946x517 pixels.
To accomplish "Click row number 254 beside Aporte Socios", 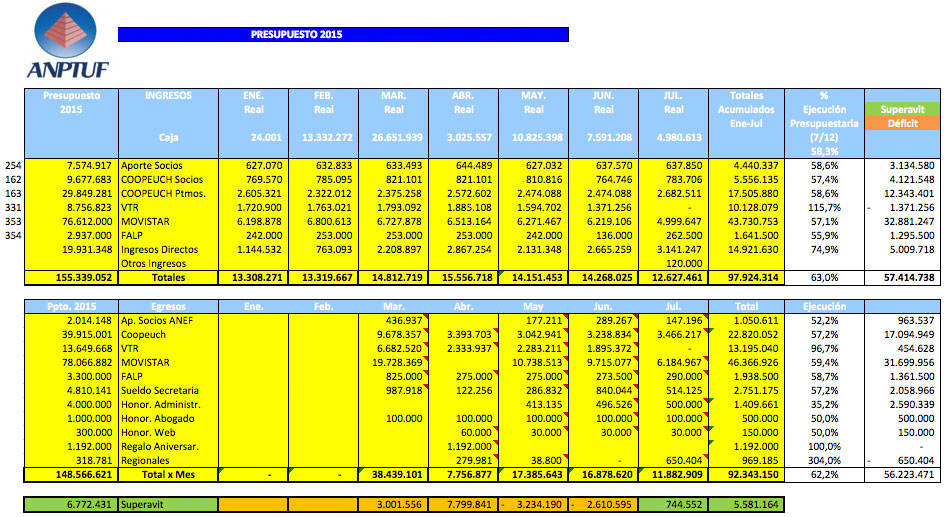I will pos(13,165).
